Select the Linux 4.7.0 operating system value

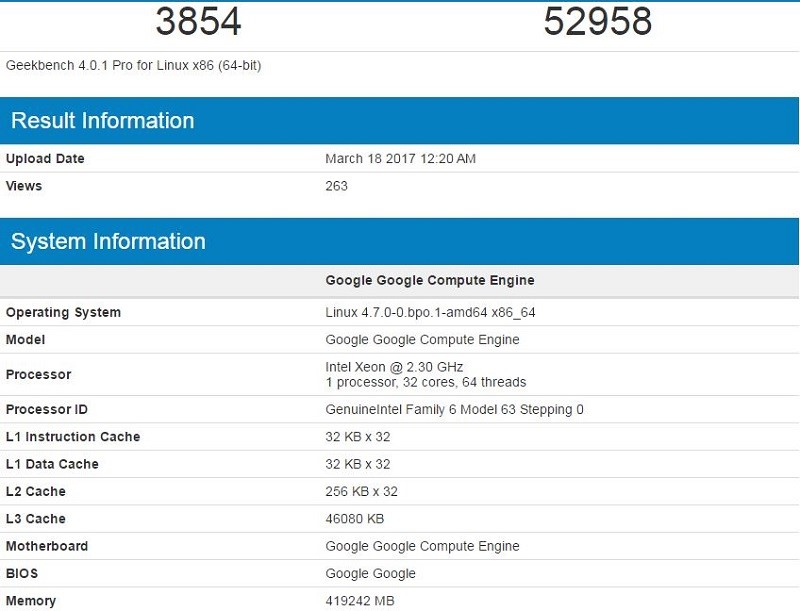(x=430, y=312)
